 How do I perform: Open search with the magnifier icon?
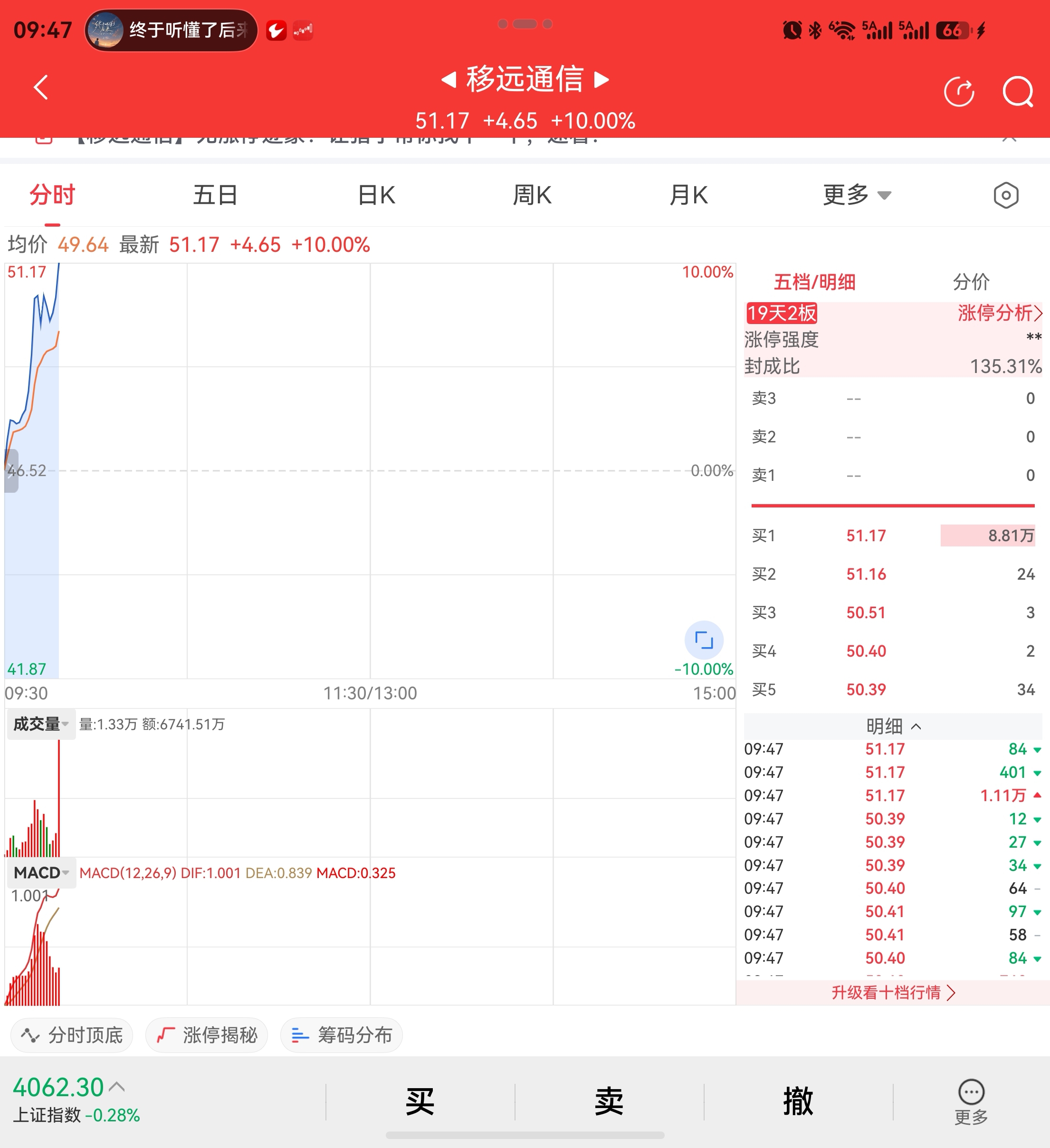pos(1018,91)
